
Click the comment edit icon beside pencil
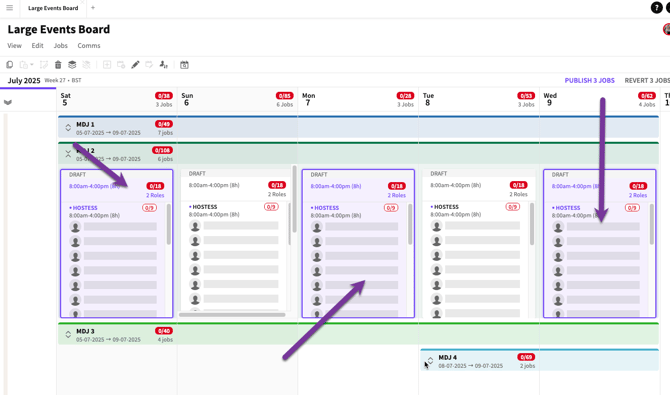pos(149,65)
